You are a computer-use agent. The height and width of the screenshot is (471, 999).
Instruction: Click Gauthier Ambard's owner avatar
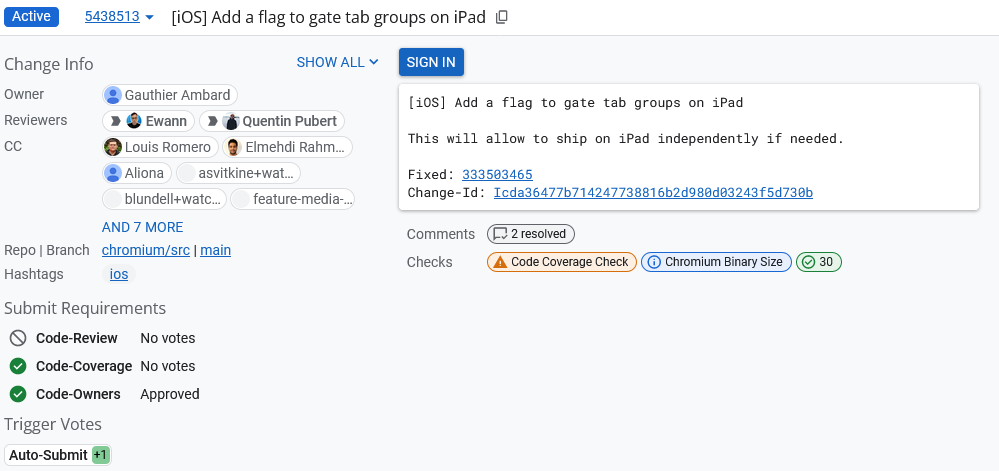click(114, 95)
